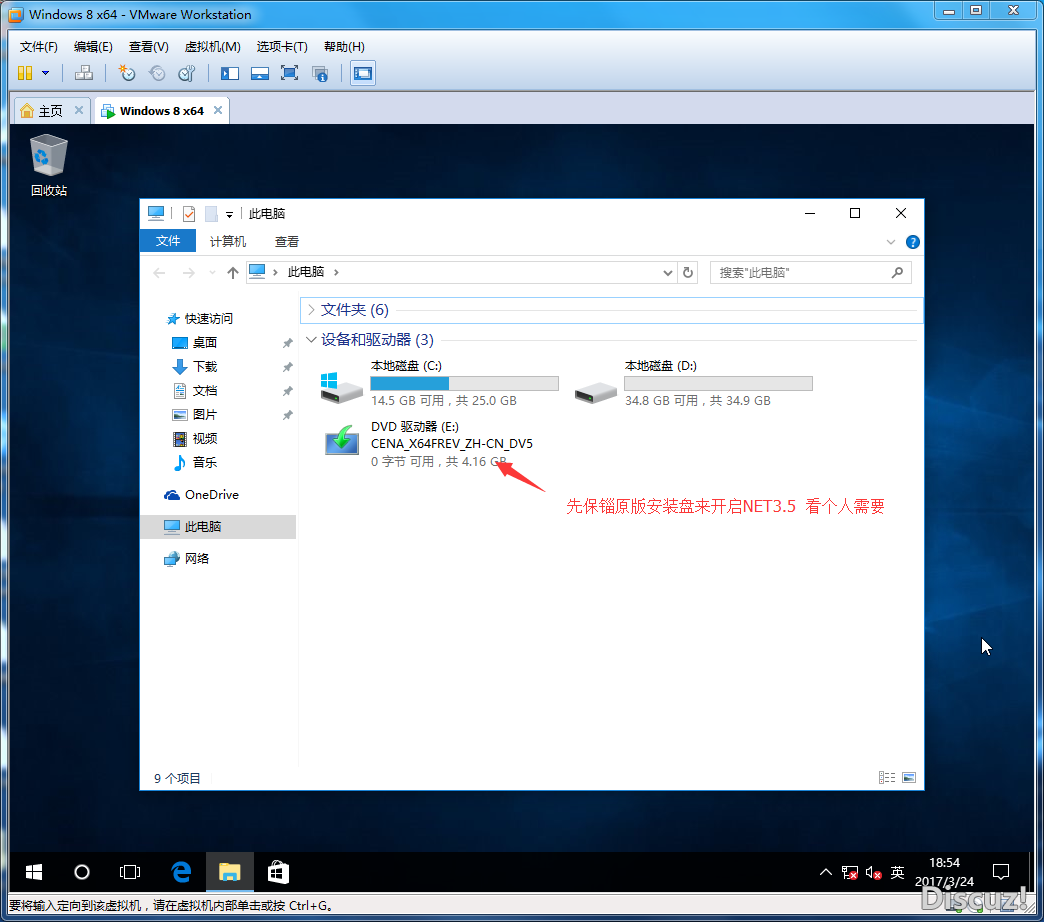Go up one level with the up arrow

coord(232,273)
